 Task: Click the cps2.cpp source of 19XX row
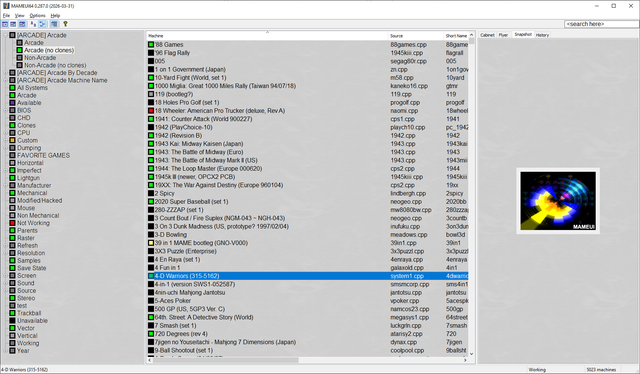coord(402,185)
